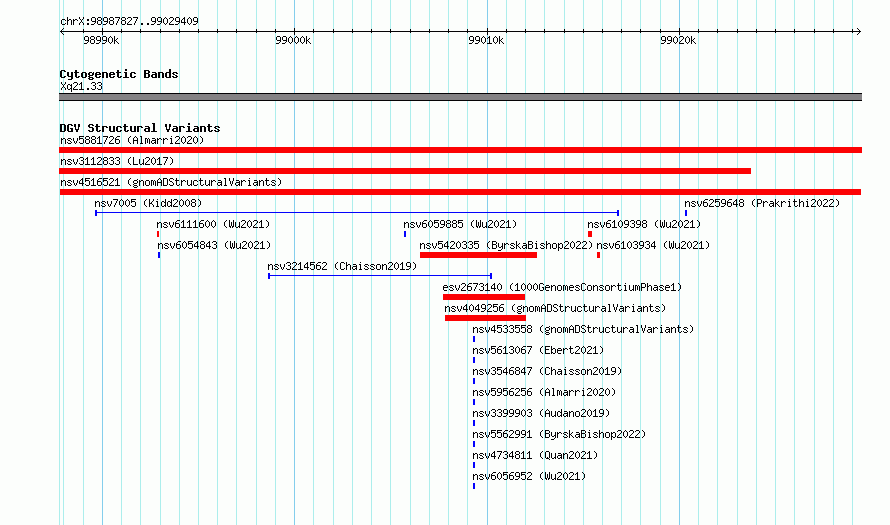This screenshot has height=525, width=890.
Task: Click the nsv5881726 (Almarri2020) variant label
Action: [x=132, y=140]
